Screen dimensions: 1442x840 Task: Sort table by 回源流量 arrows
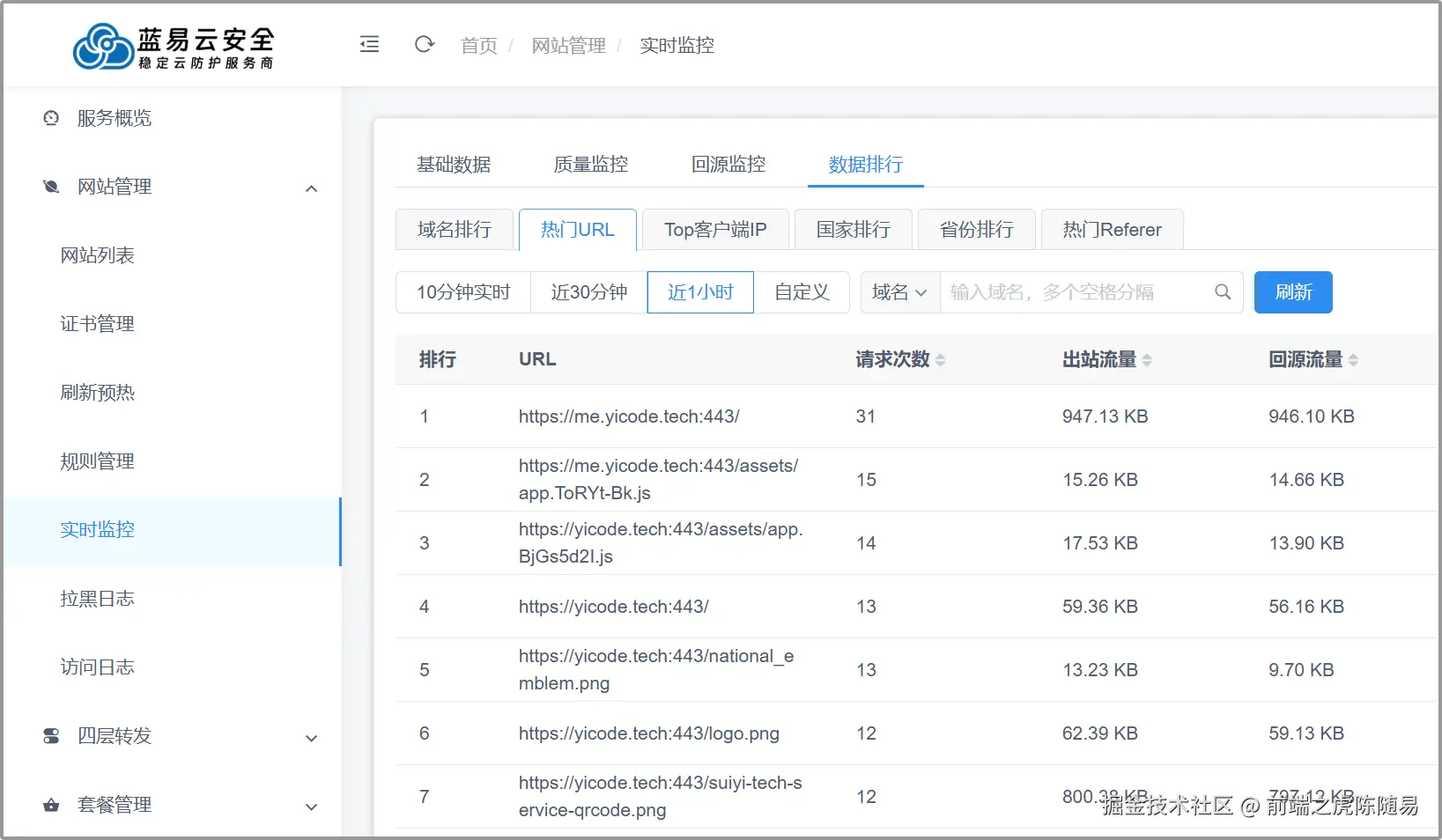[1353, 360]
